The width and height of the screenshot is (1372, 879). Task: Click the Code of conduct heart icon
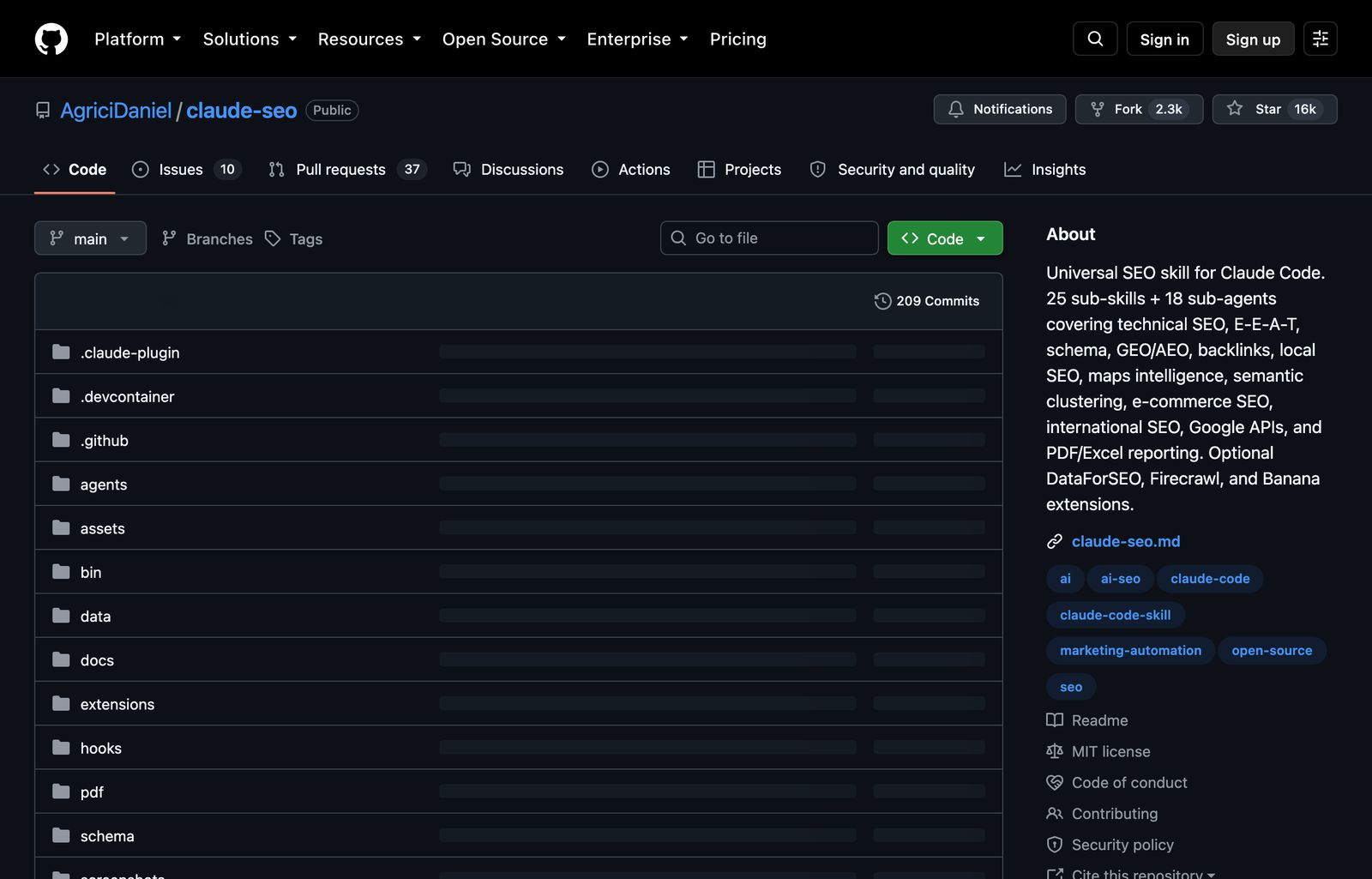[1055, 782]
